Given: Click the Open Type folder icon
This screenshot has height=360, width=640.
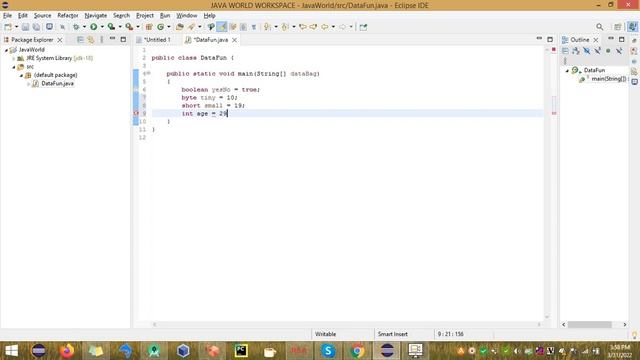Looking at the screenshot, I should click(180, 27).
